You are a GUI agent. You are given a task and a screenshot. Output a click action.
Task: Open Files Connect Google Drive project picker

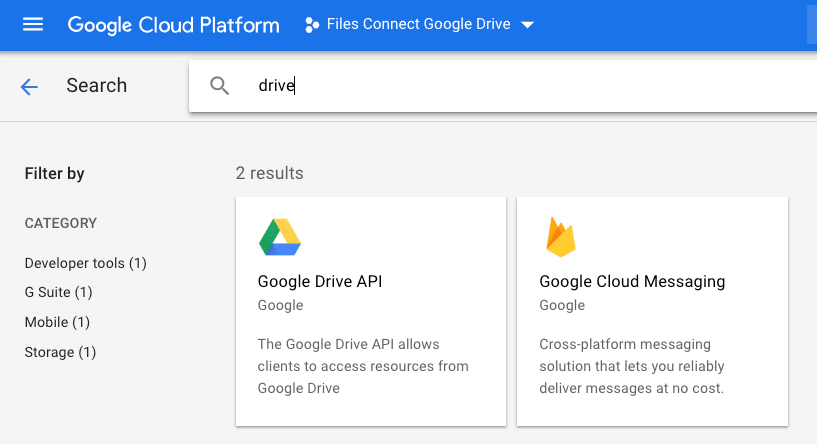(x=418, y=25)
